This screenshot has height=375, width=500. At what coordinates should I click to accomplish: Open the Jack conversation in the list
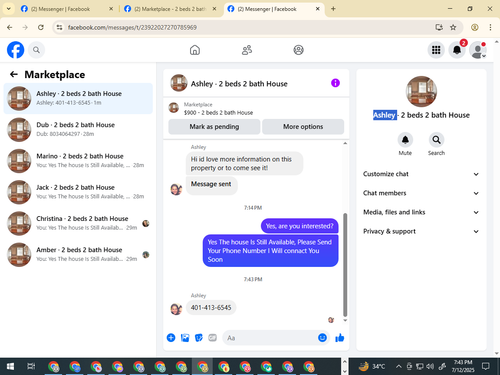pos(78,192)
